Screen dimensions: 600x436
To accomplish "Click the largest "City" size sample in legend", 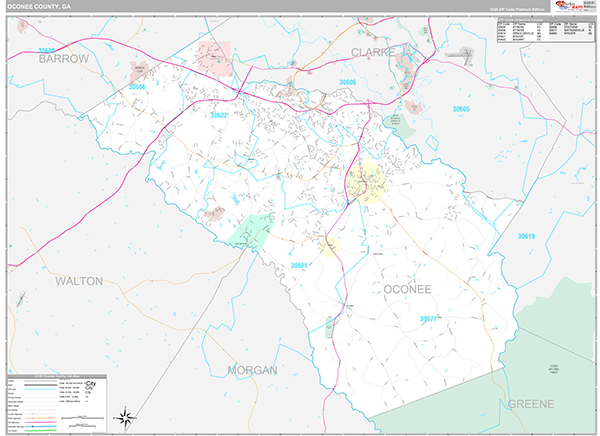I will 91,384.
